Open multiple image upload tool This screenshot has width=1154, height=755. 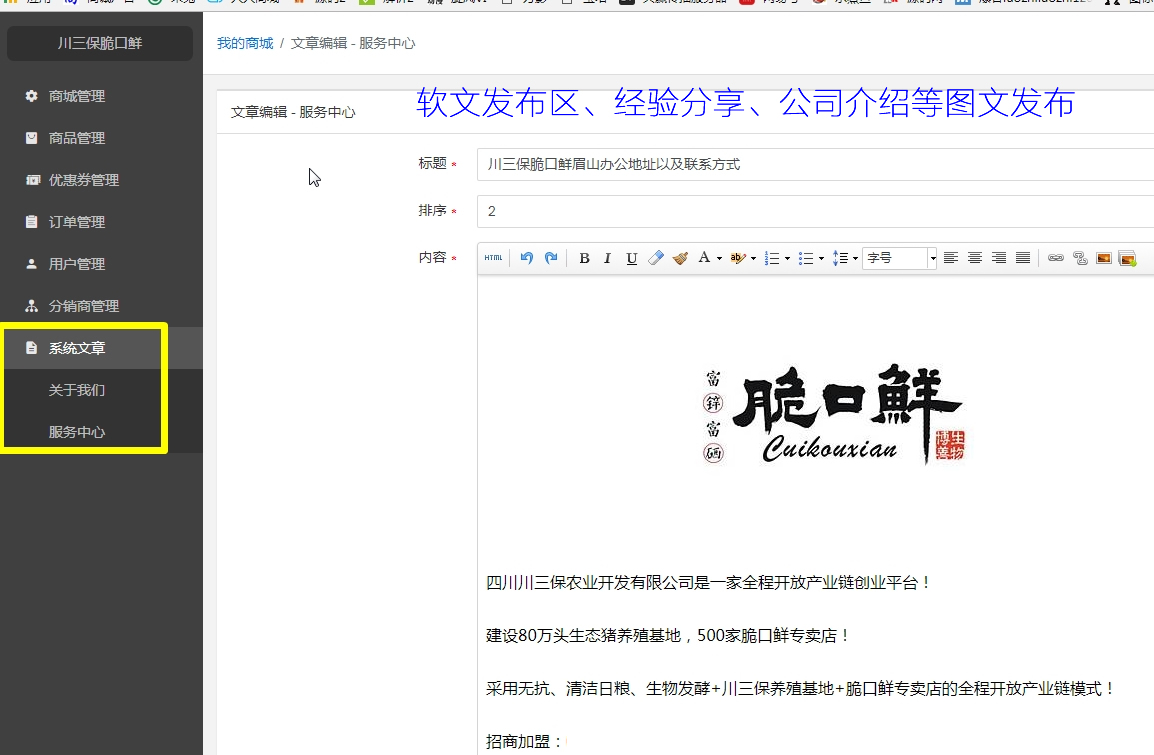pyautogui.click(x=1128, y=258)
